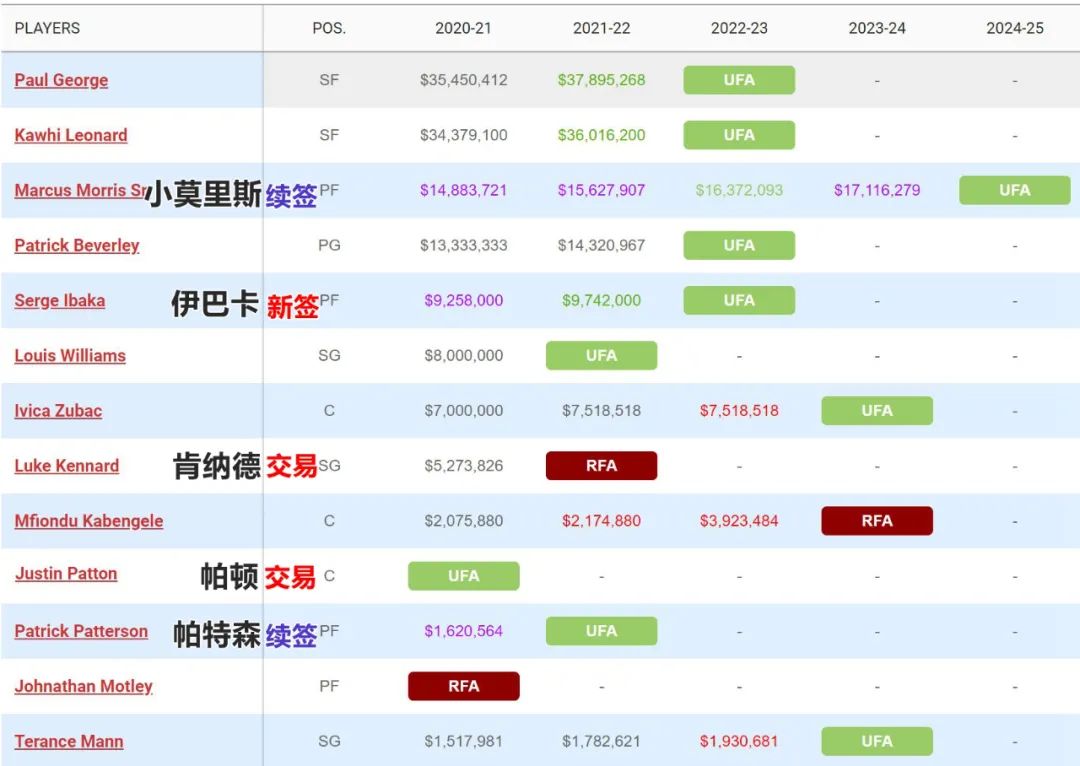Open Kawhi Leonard's player link

point(71,135)
